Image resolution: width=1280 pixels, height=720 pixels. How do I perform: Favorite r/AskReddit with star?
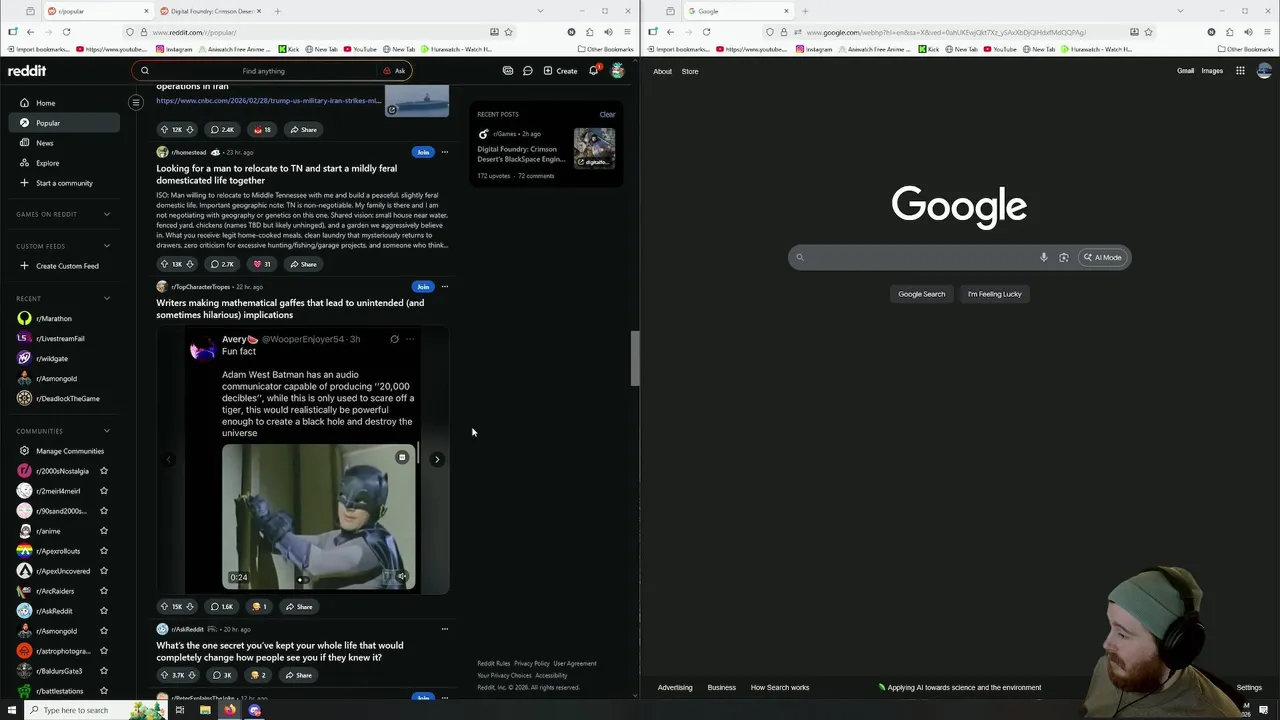(x=104, y=611)
